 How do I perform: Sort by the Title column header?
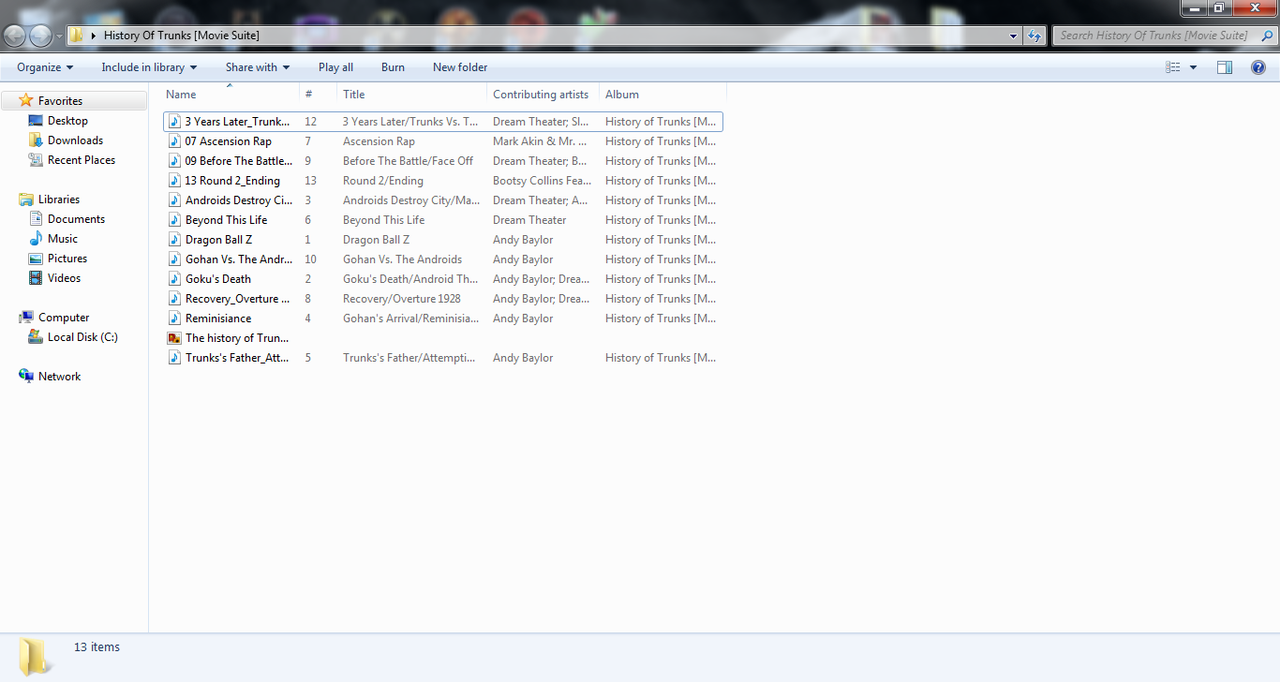coord(412,94)
